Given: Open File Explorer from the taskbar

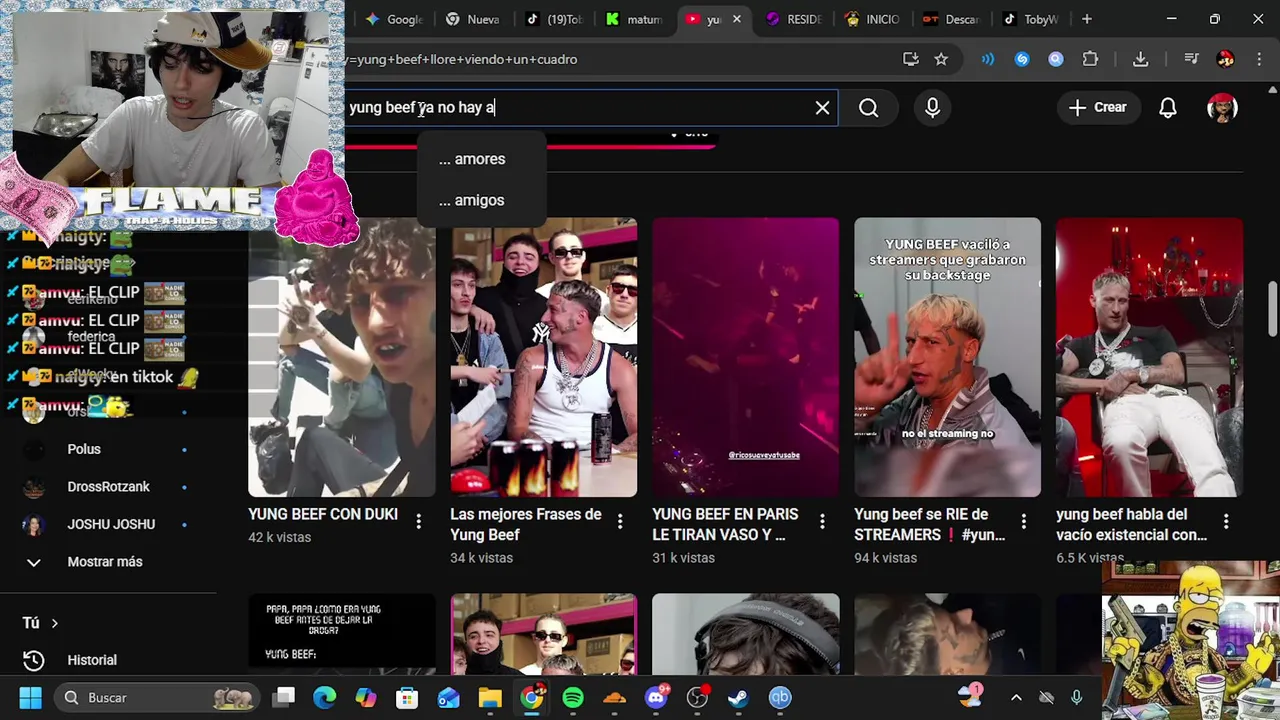Looking at the screenshot, I should (x=489, y=697).
